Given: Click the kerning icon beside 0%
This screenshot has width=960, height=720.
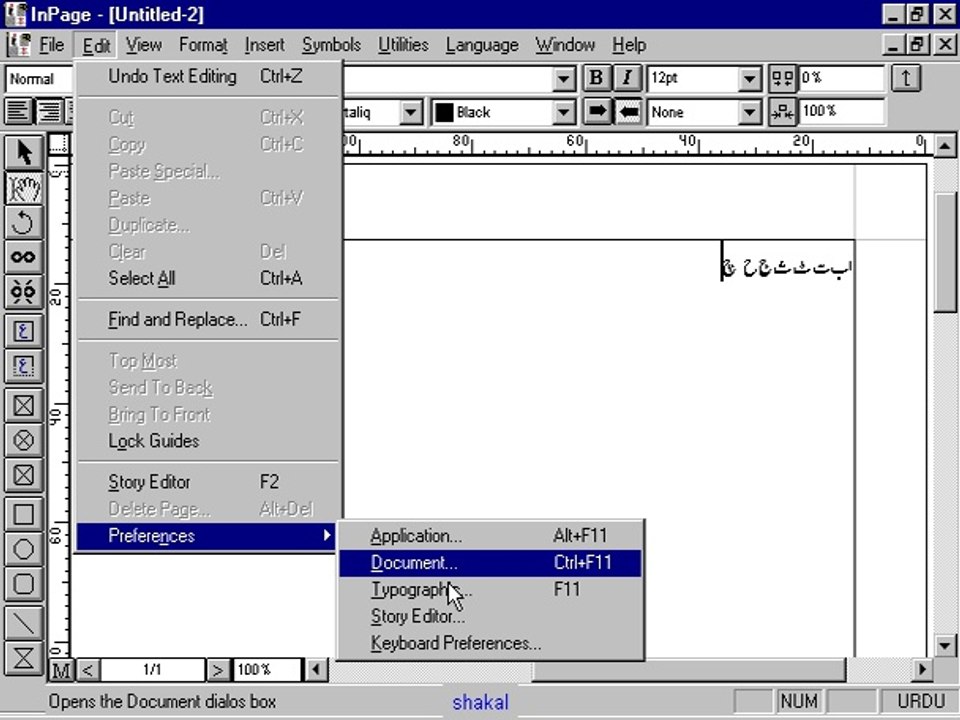Looking at the screenshot, I should pos(782,78).
